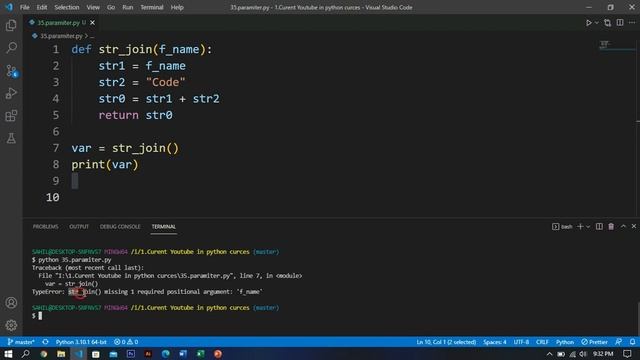
Task: Open Chrome from the taskbar
Action: click(x=44, y=354)
